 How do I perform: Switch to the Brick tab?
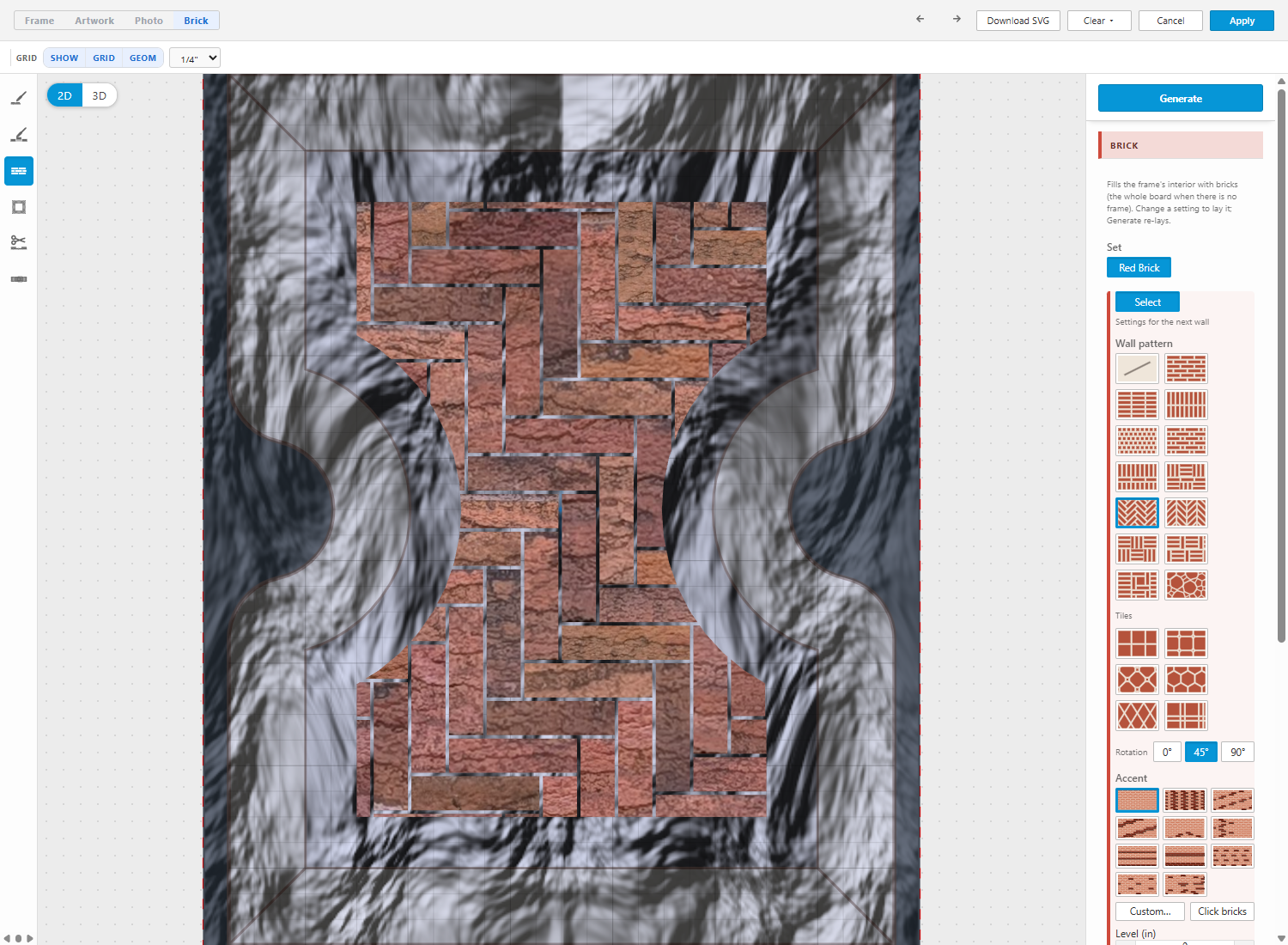tap(196, 21)
